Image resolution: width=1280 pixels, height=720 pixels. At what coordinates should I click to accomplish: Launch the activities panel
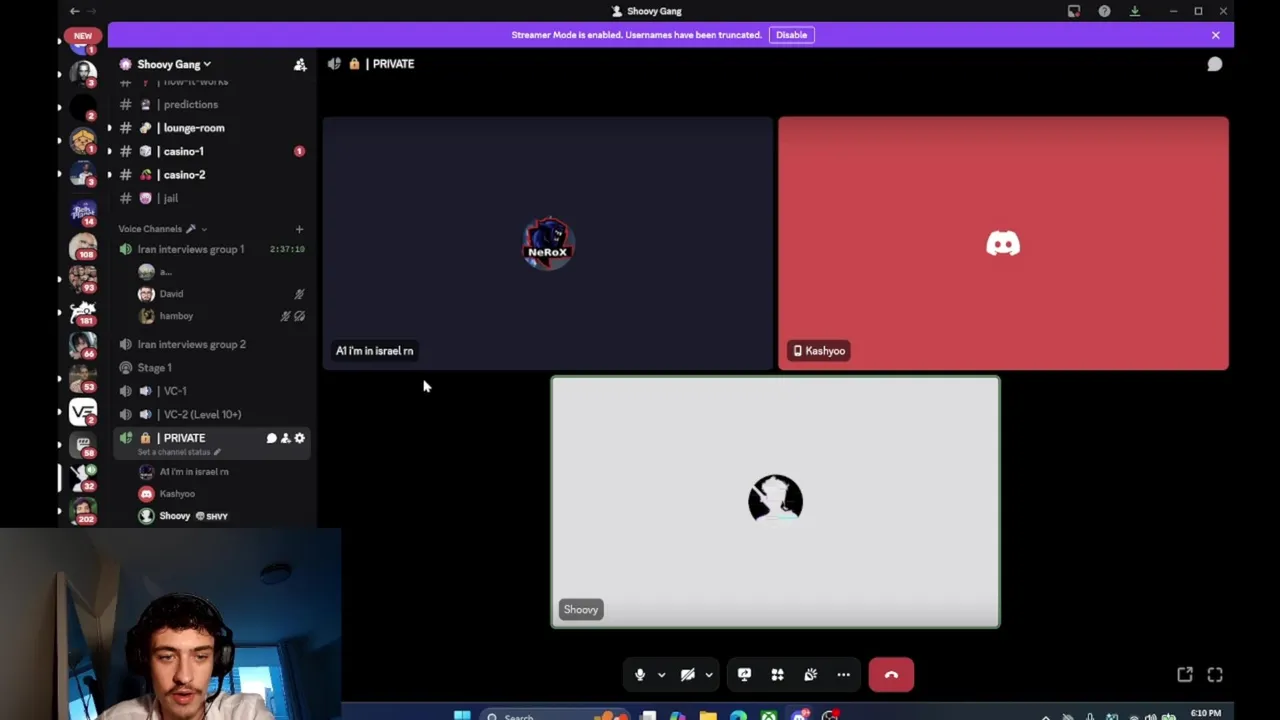(777, 675)
